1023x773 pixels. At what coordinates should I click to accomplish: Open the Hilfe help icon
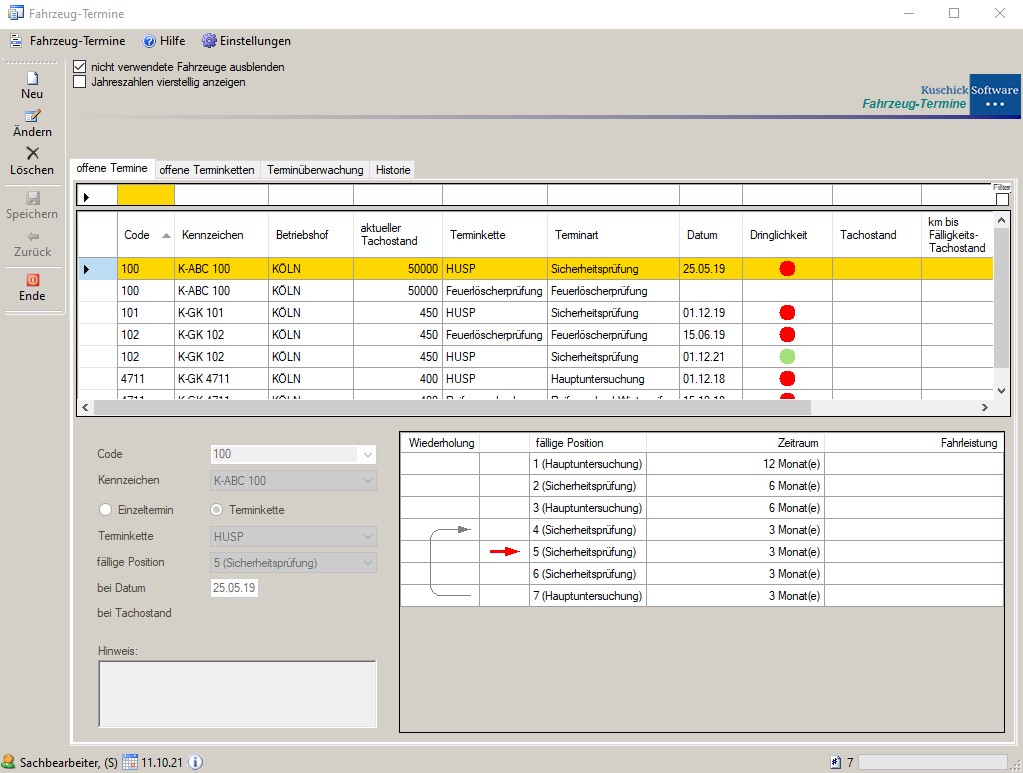pyautogui.click(x=150, y=41)
